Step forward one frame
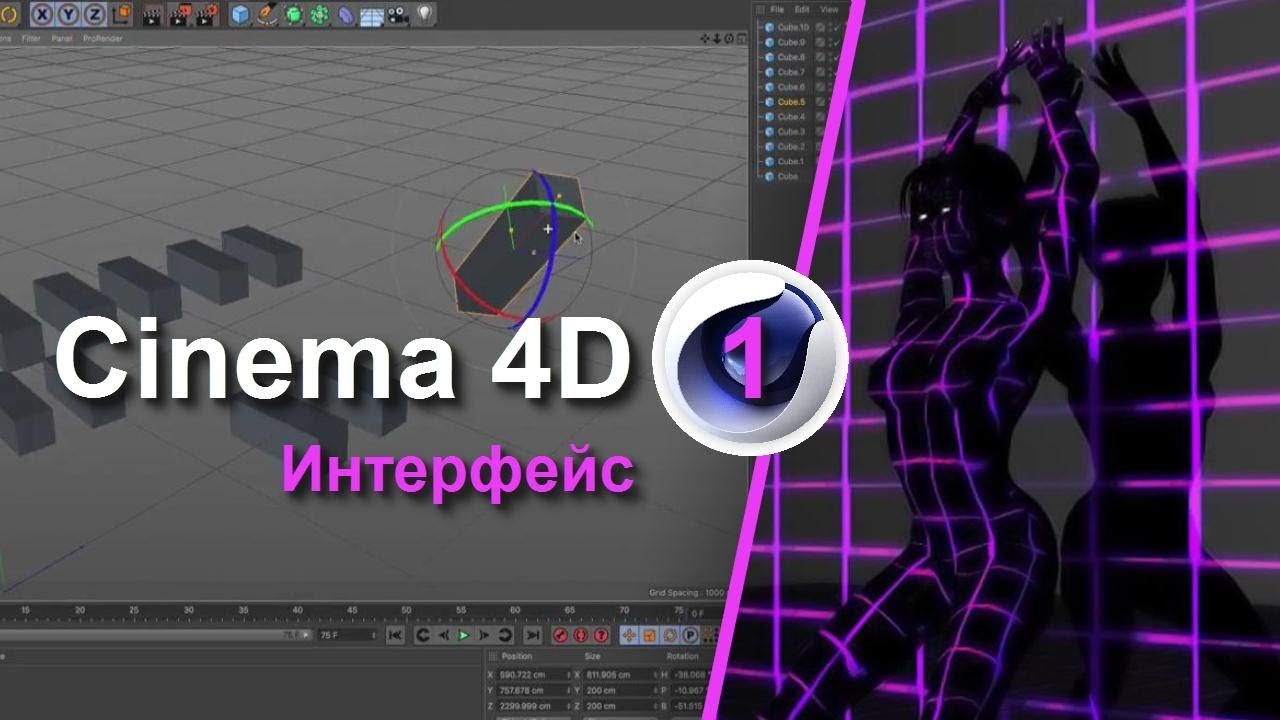Image resolution: width=1280 pixels, height=720 pixels. [484, 635]
